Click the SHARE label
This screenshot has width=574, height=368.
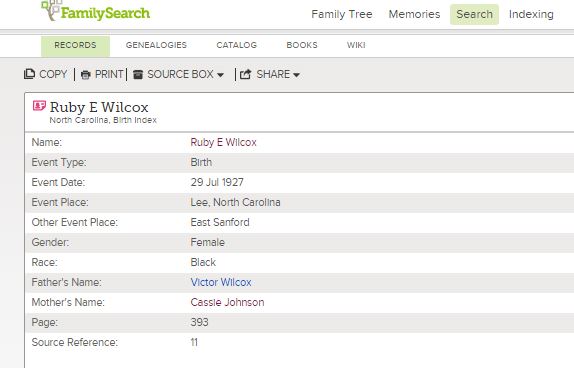pos(273,74)
